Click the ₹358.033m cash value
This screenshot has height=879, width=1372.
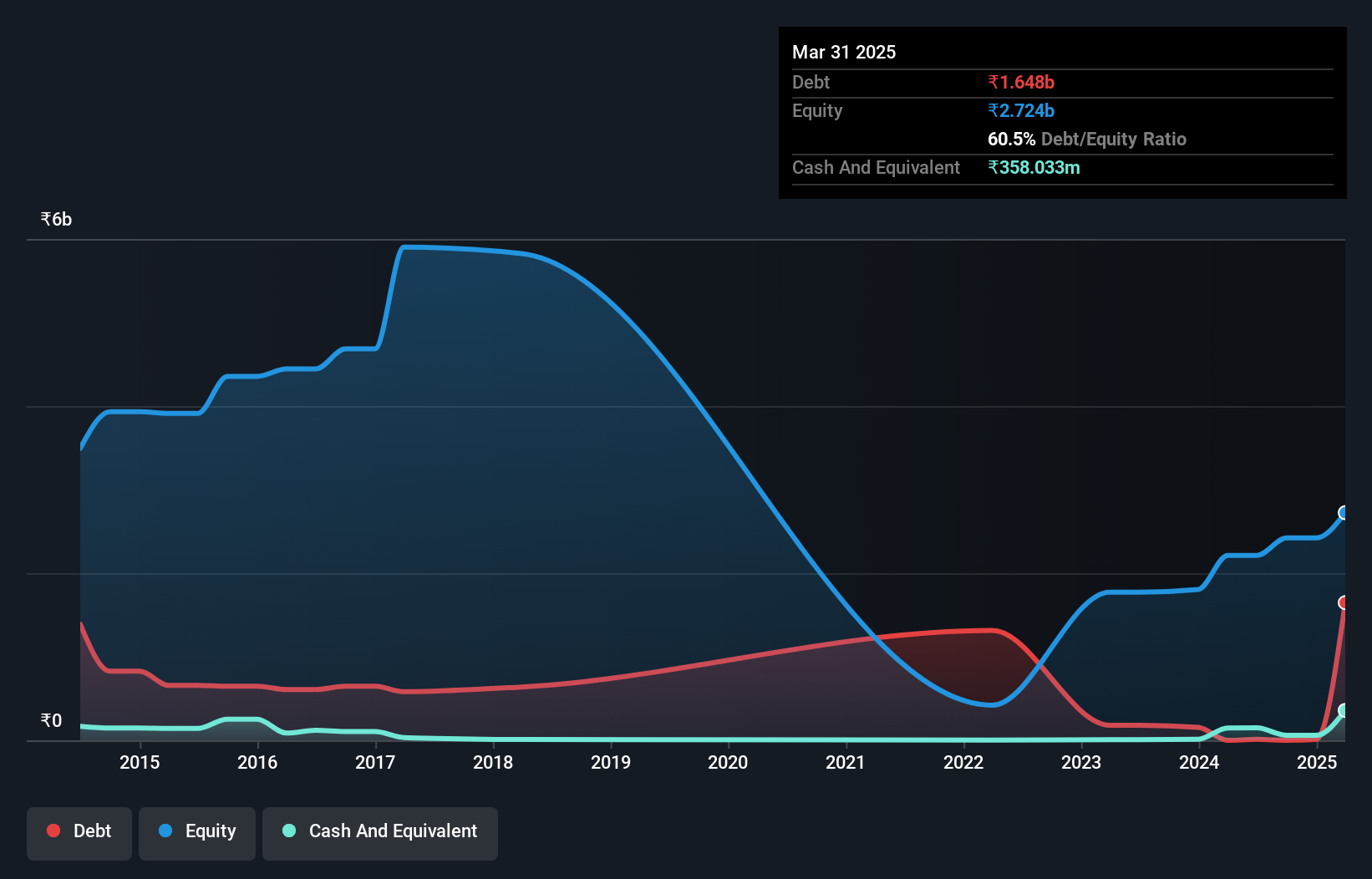click(x=1034, y=167)
